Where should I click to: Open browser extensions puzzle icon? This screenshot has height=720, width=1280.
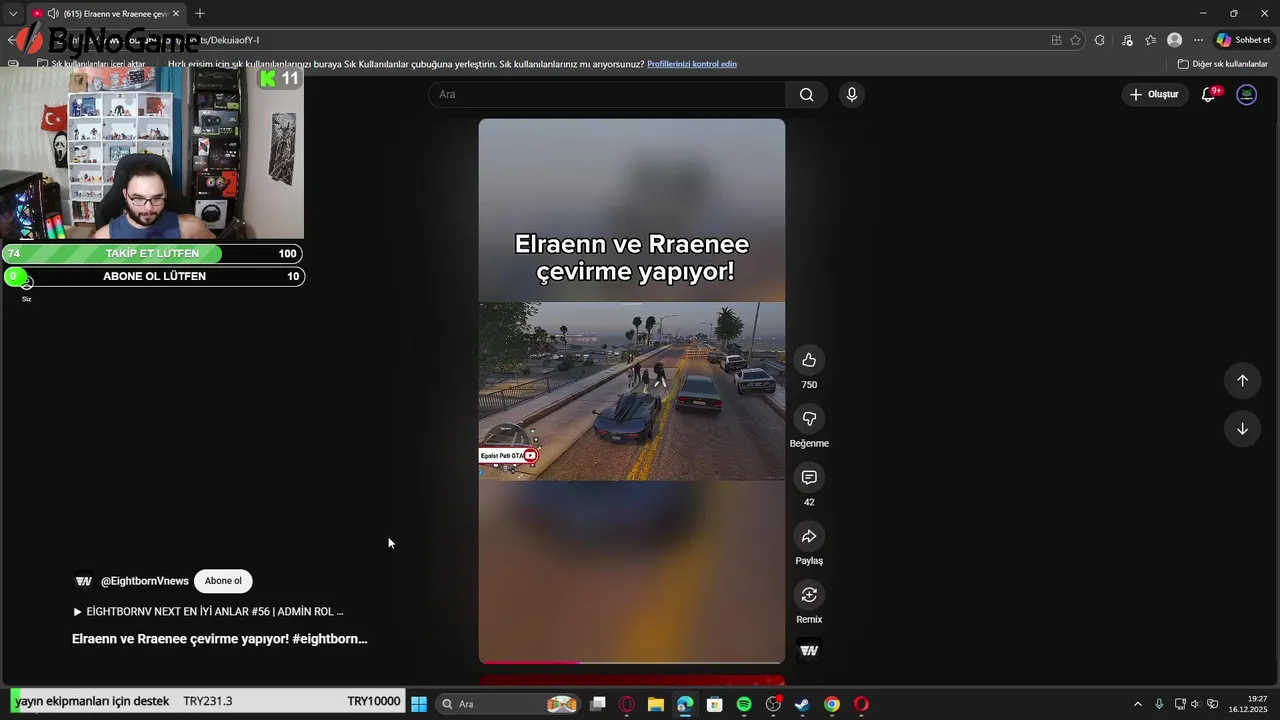[x=1100, y=40]
